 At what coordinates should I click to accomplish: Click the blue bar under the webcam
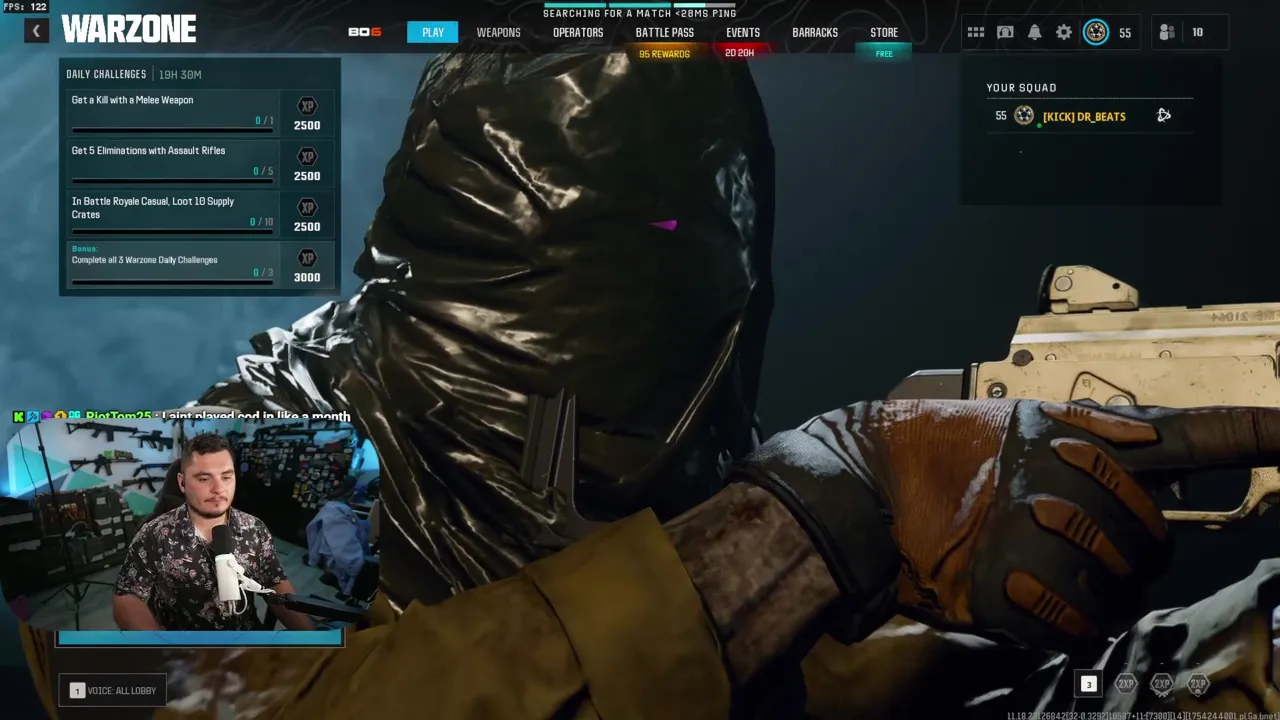[x=200, y=637]
